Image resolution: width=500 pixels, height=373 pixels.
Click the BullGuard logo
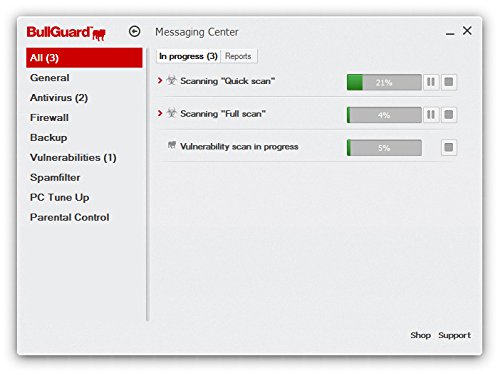(66, 33)
